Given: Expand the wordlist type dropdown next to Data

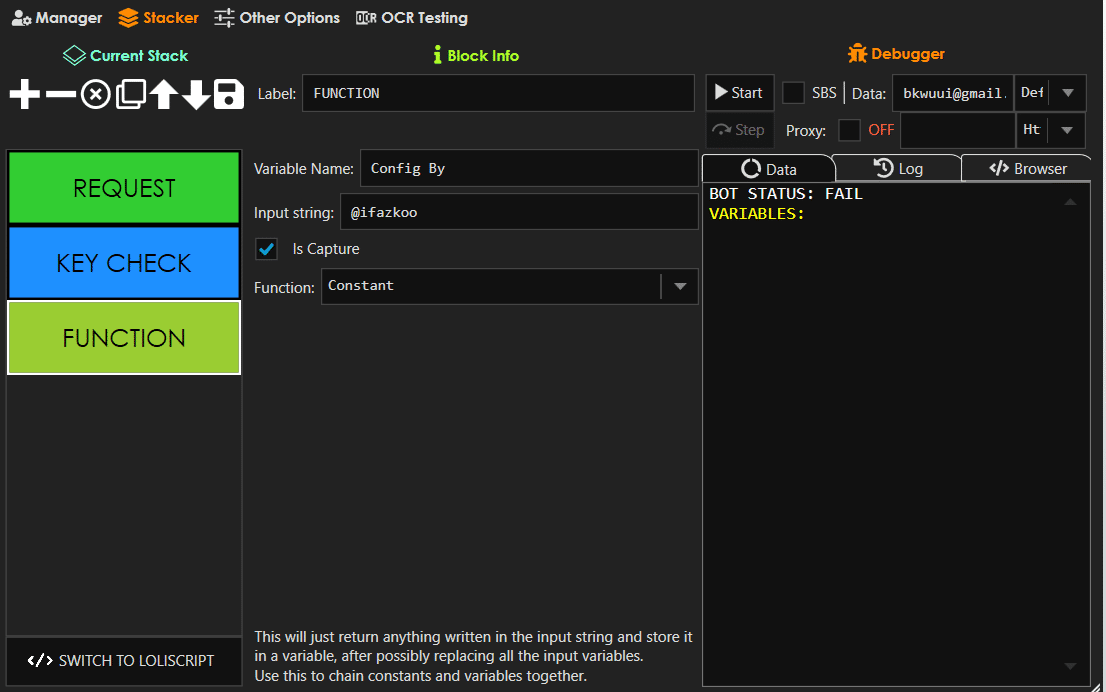Looking at the screenshot, I should 1067,92.
